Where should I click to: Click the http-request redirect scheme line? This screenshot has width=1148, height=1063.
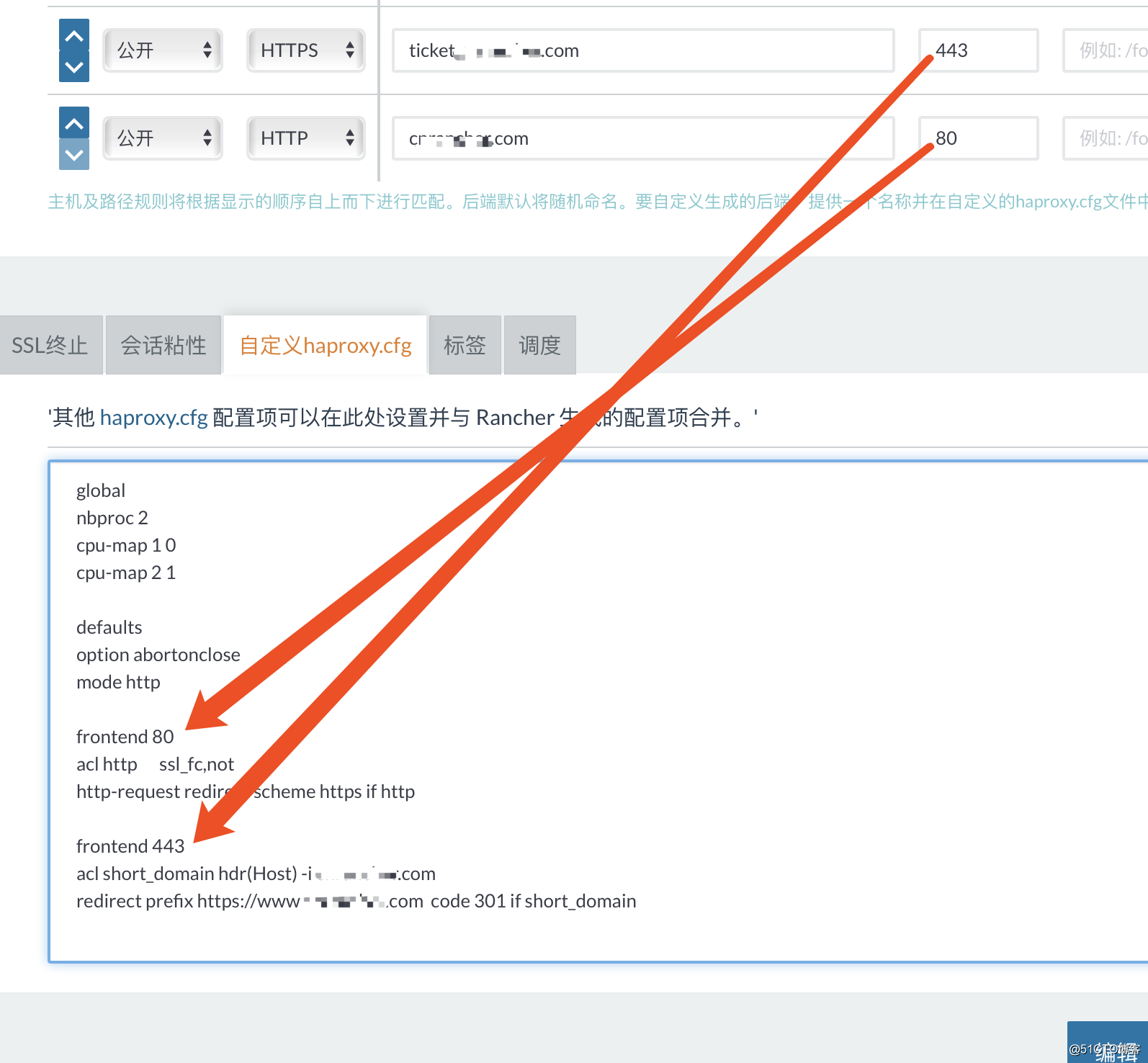[246, 791]
